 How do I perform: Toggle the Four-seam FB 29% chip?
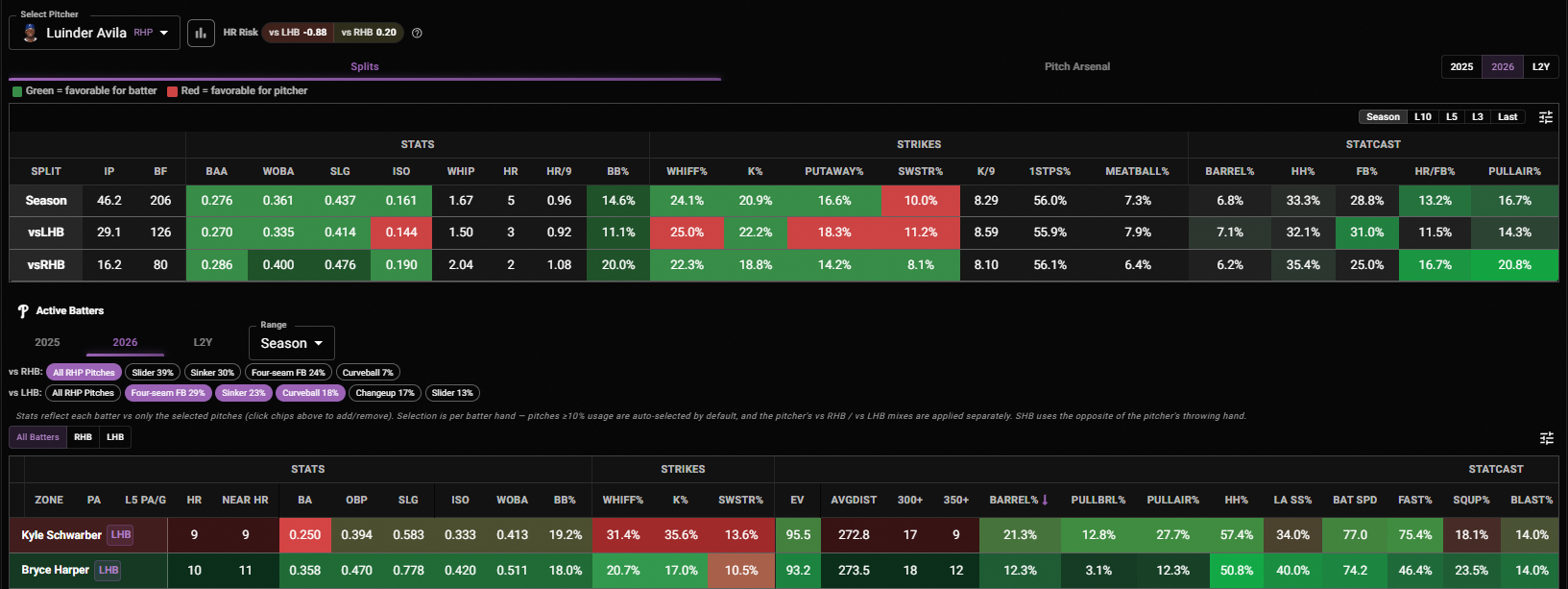click(x=168, y=393)
